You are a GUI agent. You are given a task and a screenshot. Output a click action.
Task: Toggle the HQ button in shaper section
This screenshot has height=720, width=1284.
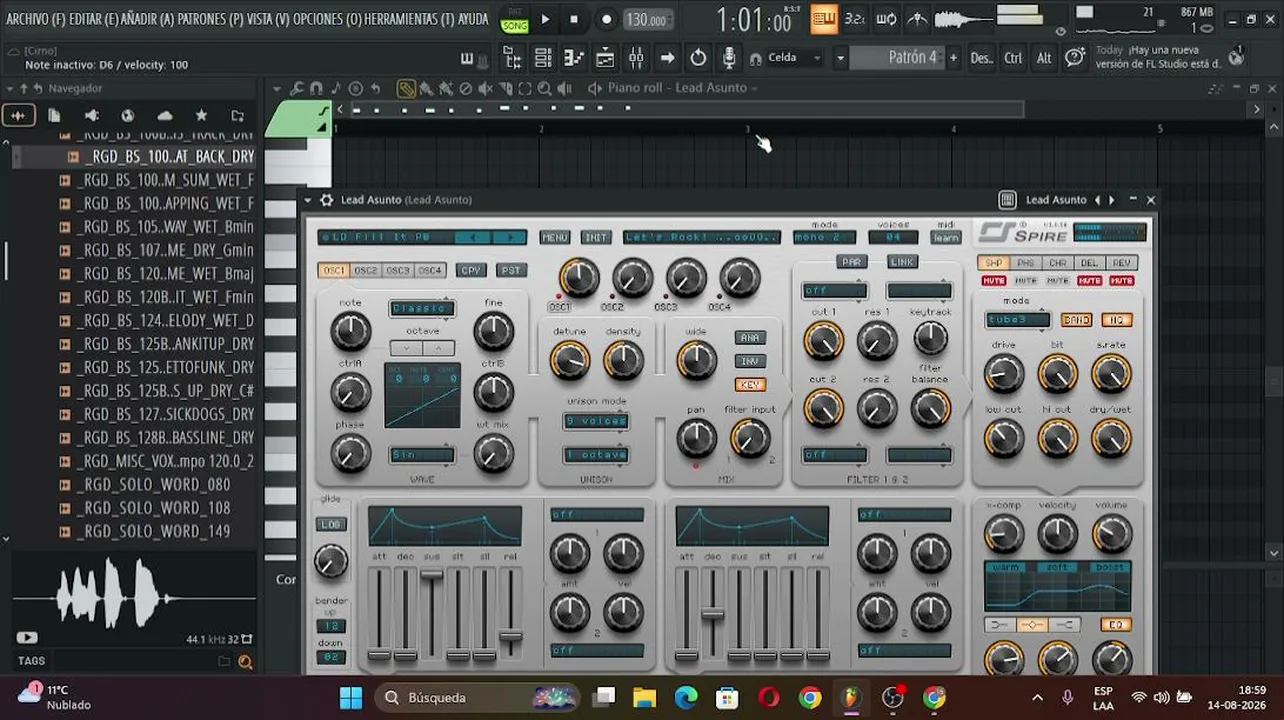point(1116,320)
